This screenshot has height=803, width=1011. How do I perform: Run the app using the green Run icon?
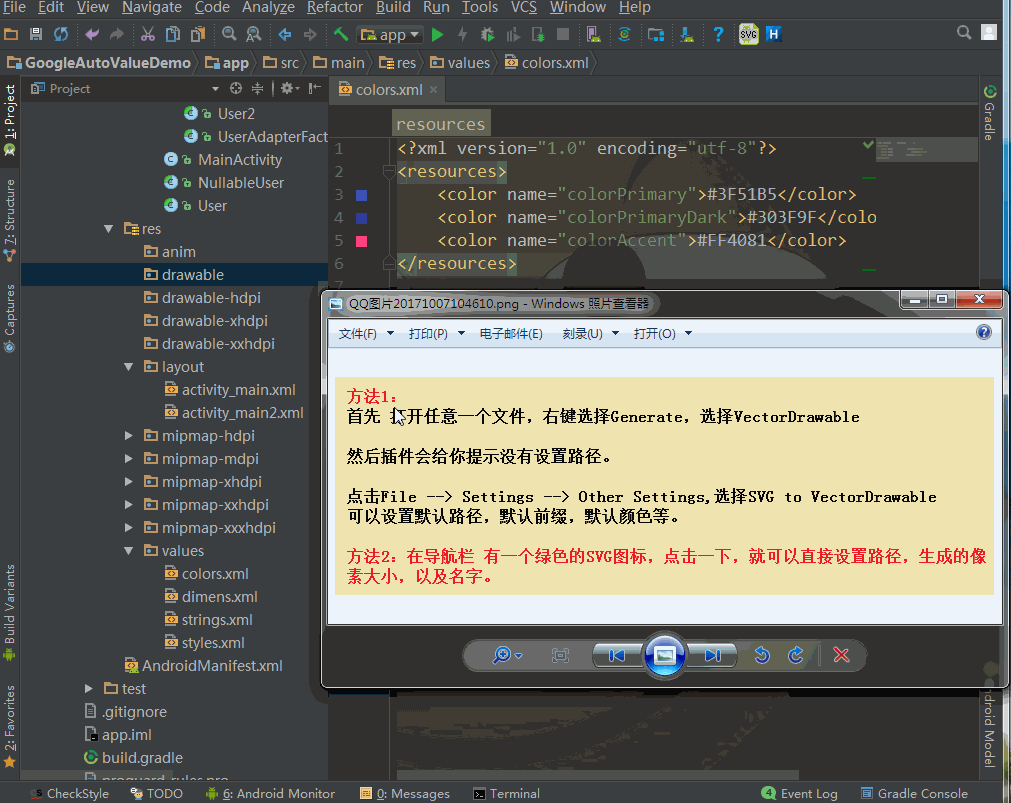coord(437,33)
